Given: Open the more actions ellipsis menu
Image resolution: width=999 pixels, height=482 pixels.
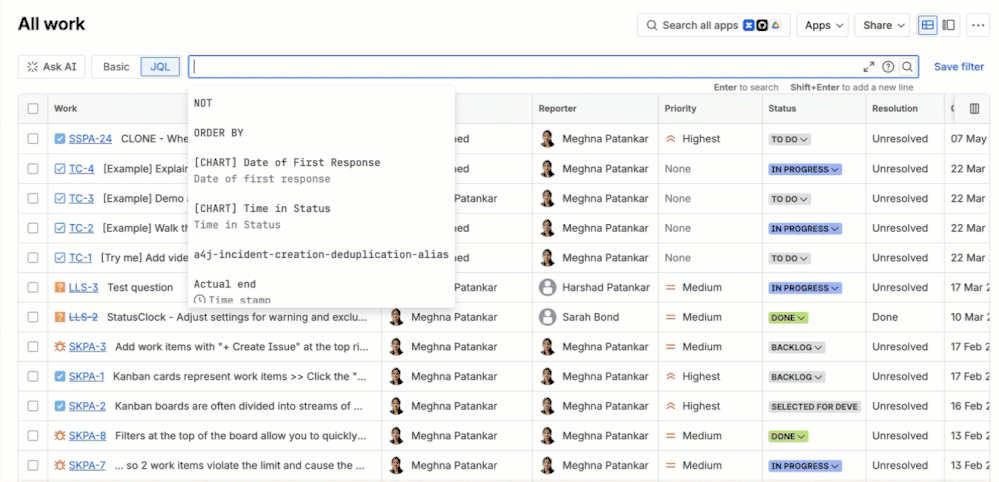Looking at the screenshot, I should point(977,25).
